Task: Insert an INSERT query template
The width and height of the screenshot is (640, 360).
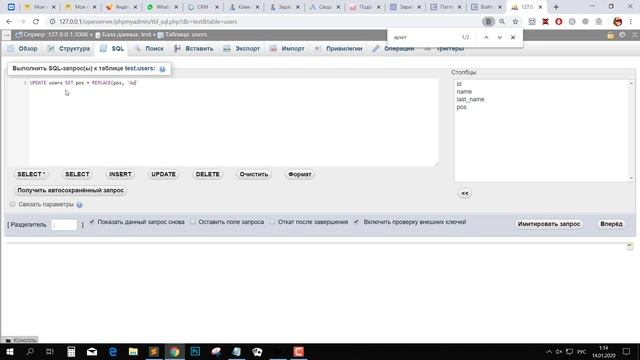Action: click(120, 174)
